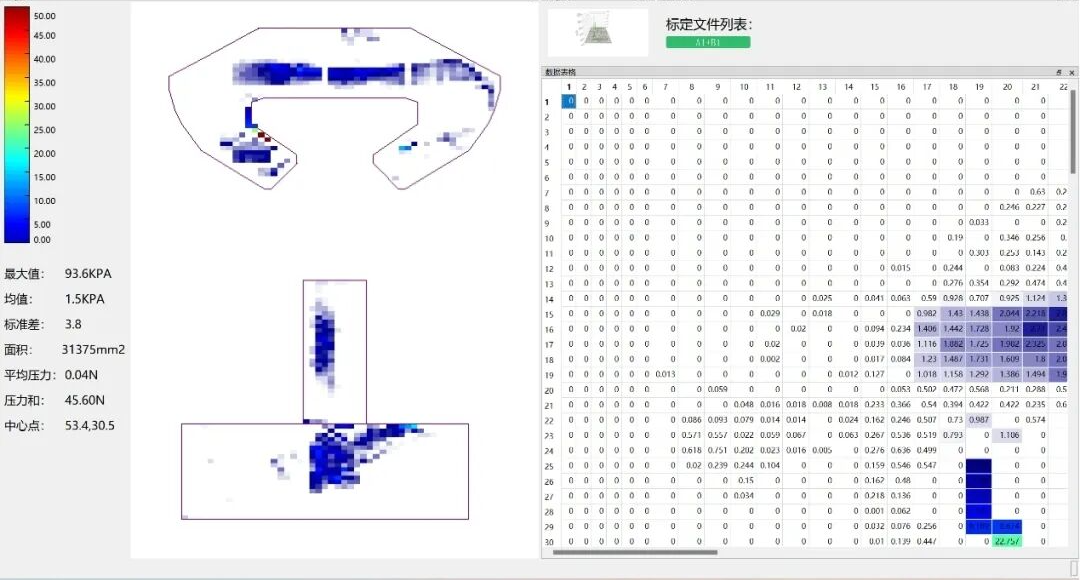Screen dimensions: 1080x580
Task: Float the data table panel
Action: tap(1059, 72)
